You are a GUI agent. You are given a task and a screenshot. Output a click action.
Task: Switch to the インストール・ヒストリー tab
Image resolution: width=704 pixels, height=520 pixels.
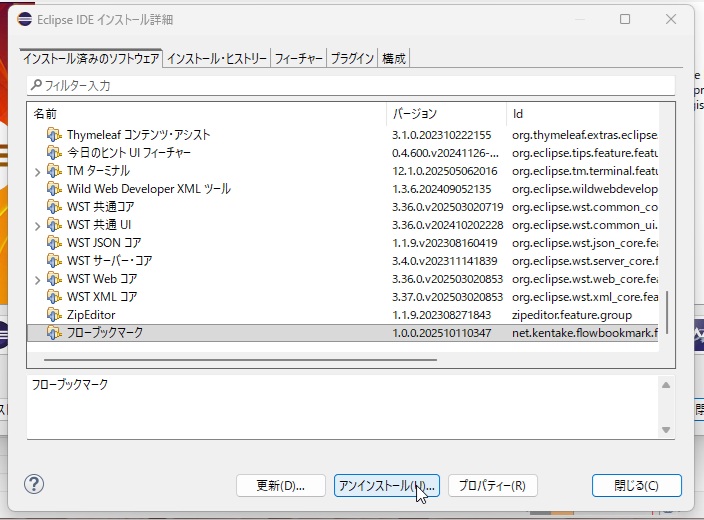(x=217, y=59)
